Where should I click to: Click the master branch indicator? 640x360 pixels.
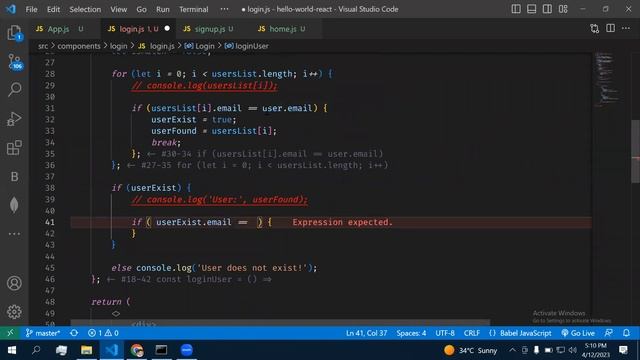tap(42, 333)
